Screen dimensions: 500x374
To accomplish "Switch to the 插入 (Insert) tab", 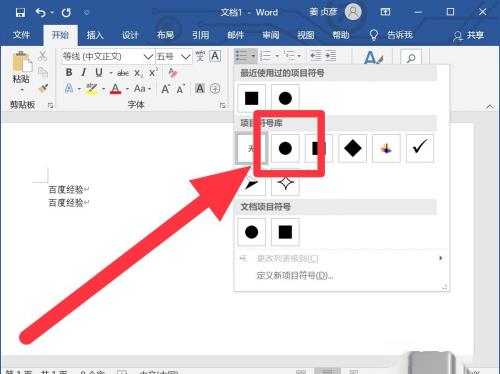I will 95,35.
